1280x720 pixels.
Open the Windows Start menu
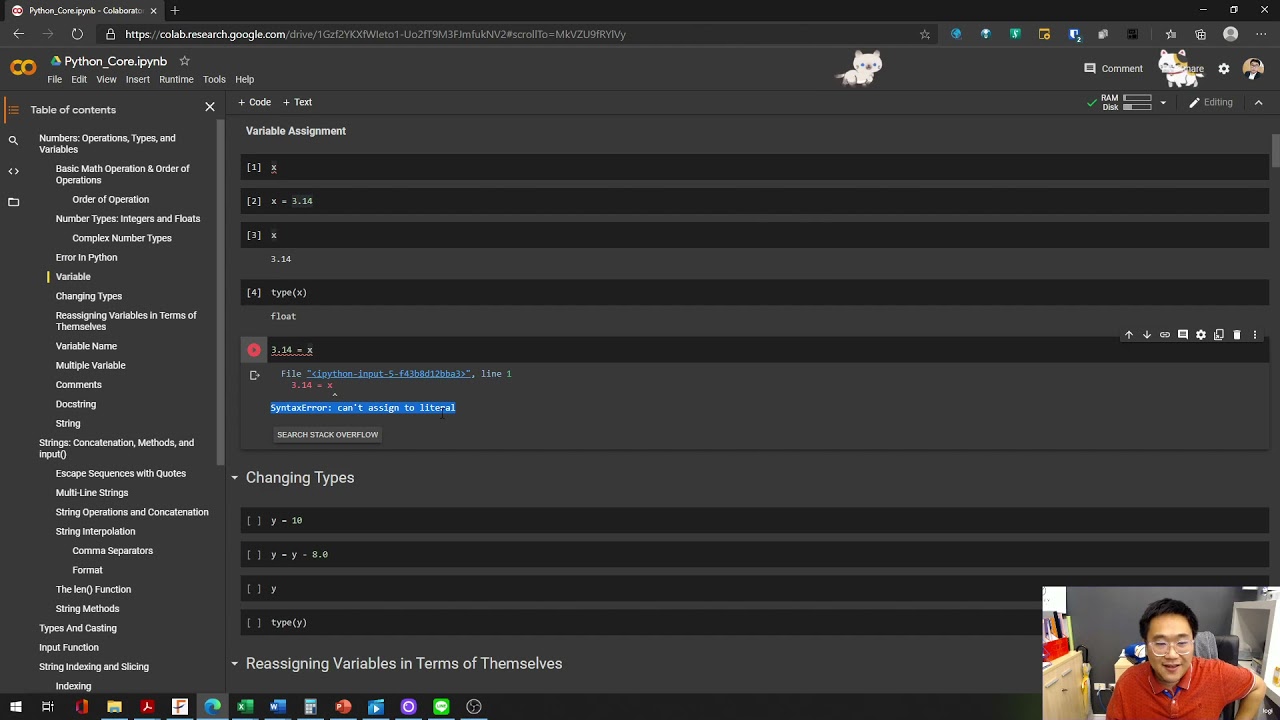click(16, 707)
